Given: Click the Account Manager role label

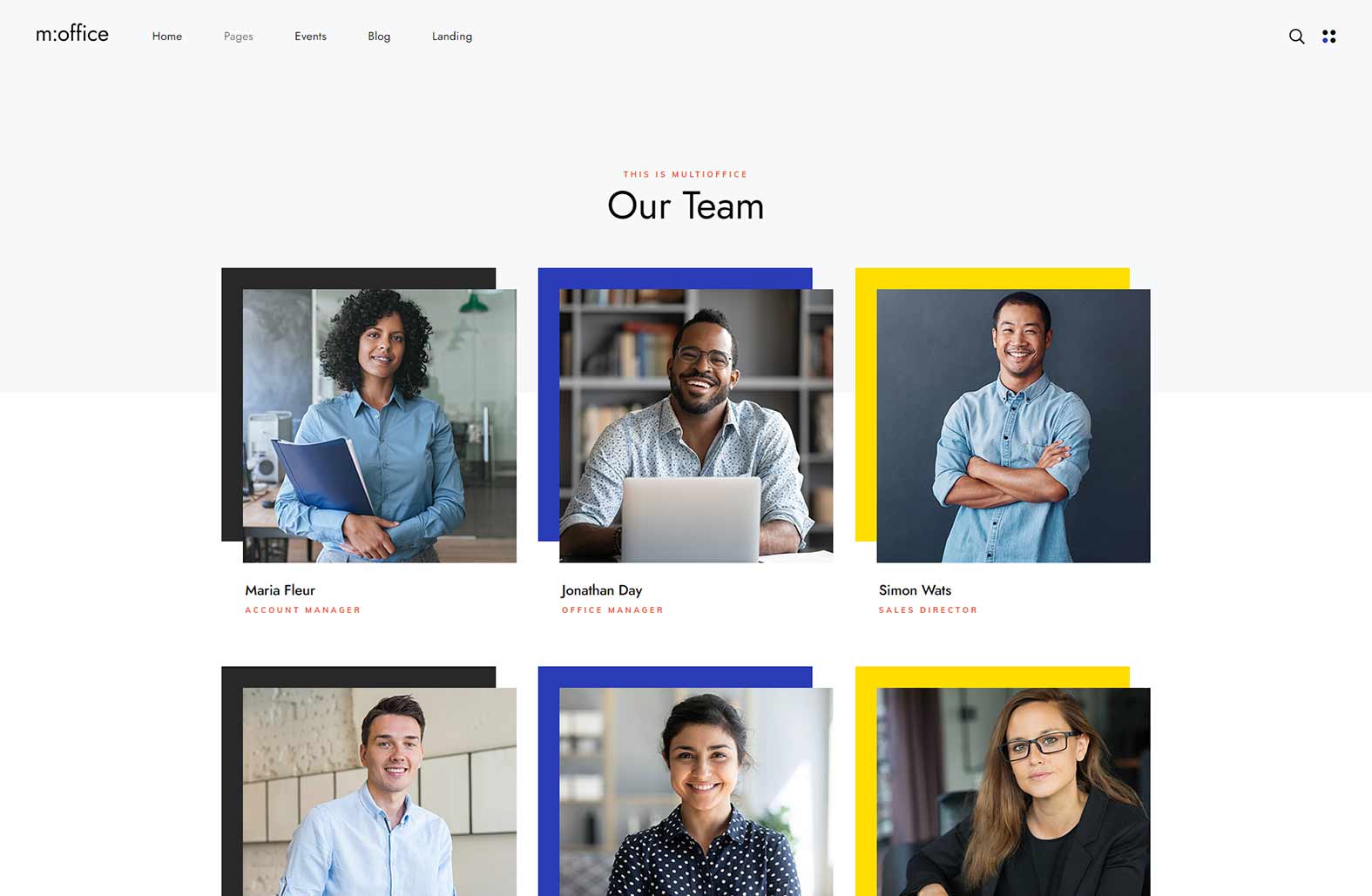Looking at the screenshot, I should tap(302, 610).
